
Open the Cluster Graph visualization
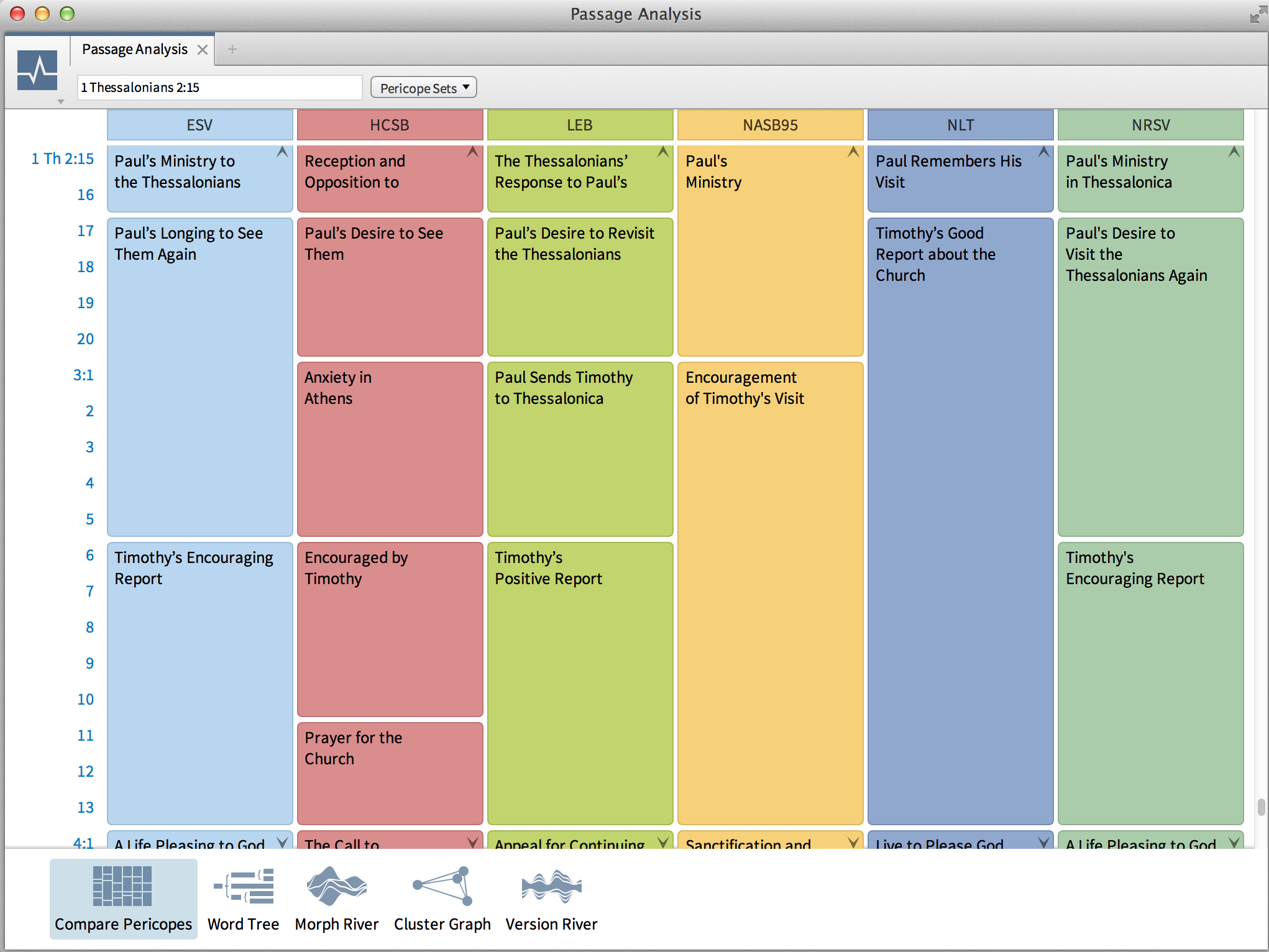tap(442, 886)
